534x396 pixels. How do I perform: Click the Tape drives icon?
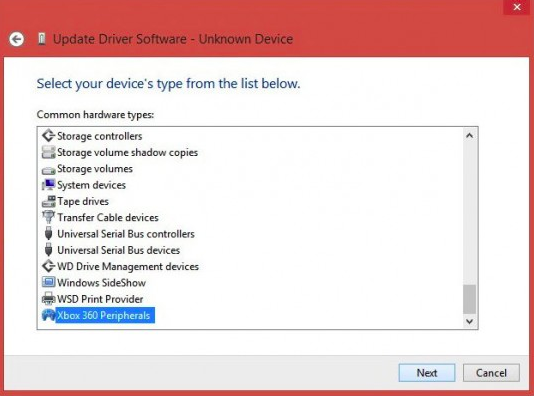tap(48, 201)
